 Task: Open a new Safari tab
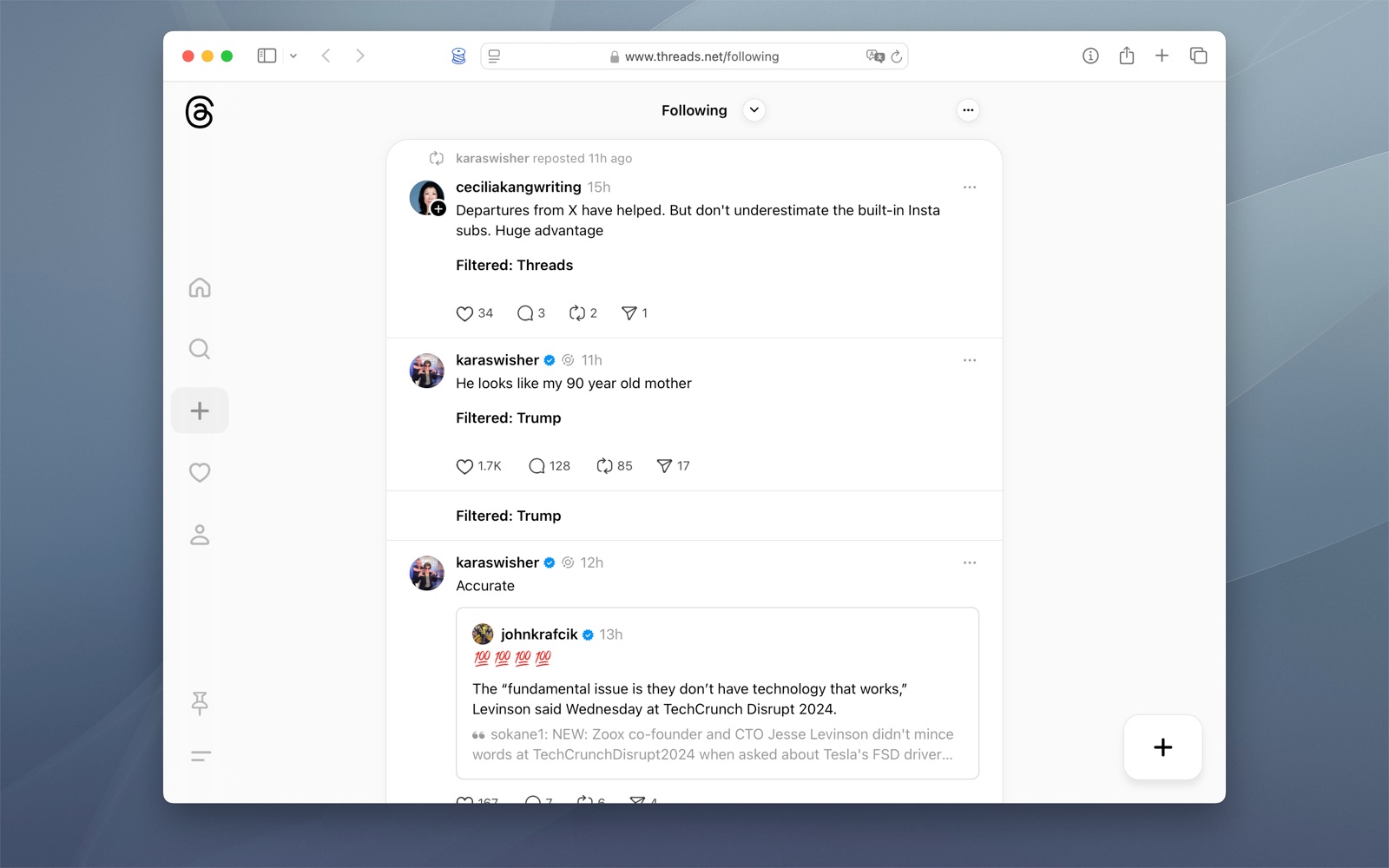(x=1162, y=56)
